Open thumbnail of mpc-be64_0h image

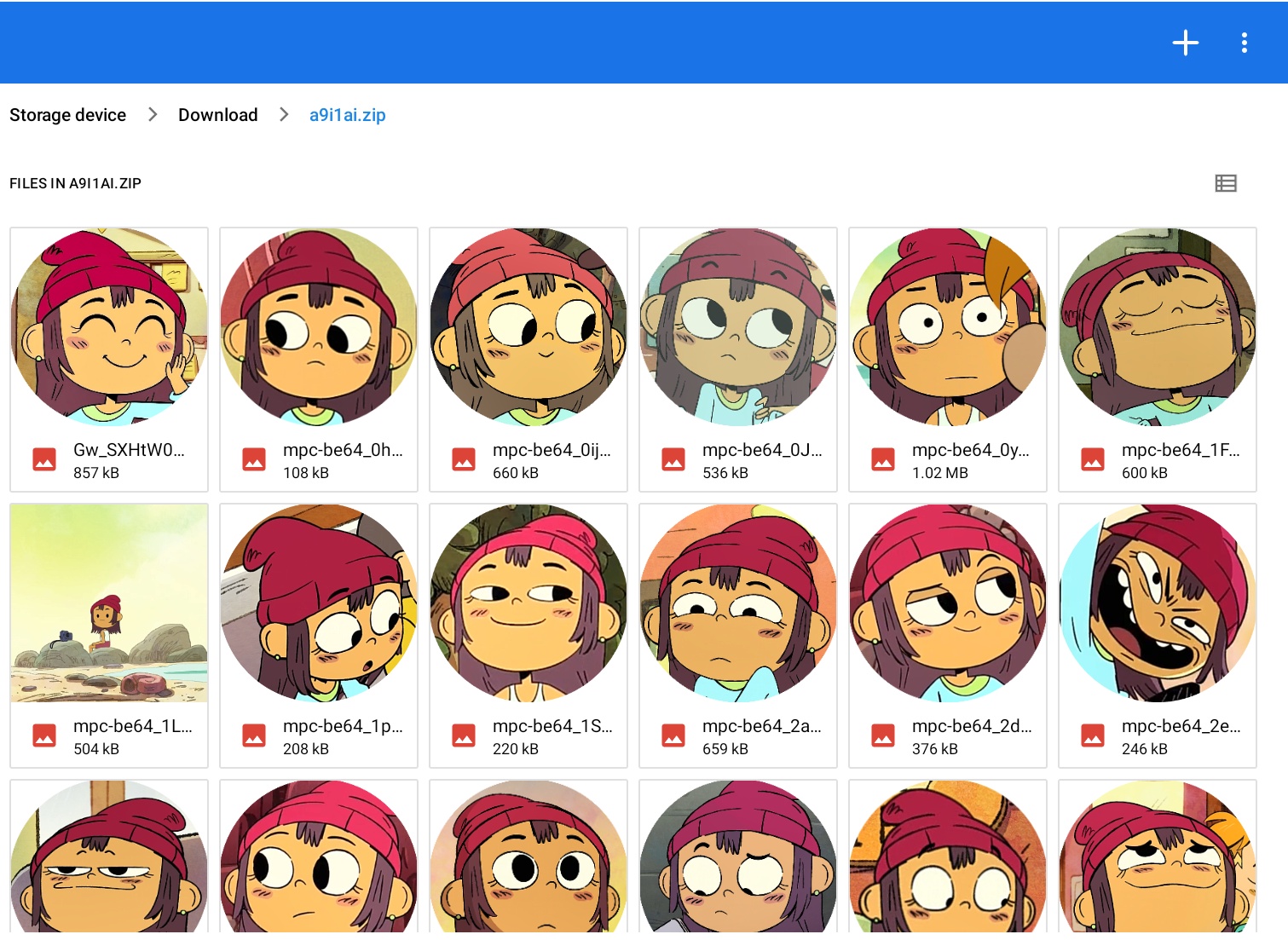click(319, 327)
